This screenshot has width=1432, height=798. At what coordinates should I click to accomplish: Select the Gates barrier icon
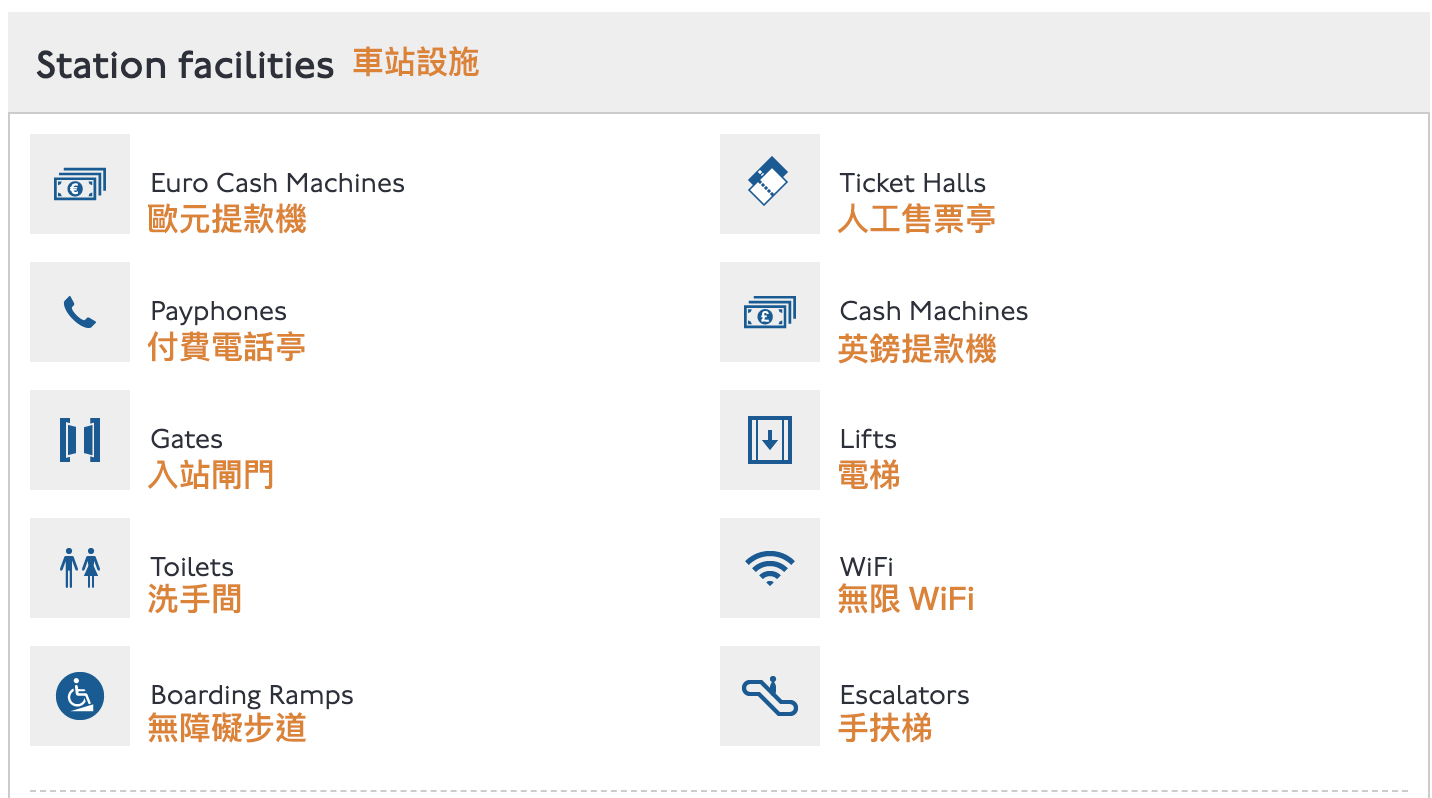pos(80,440)
